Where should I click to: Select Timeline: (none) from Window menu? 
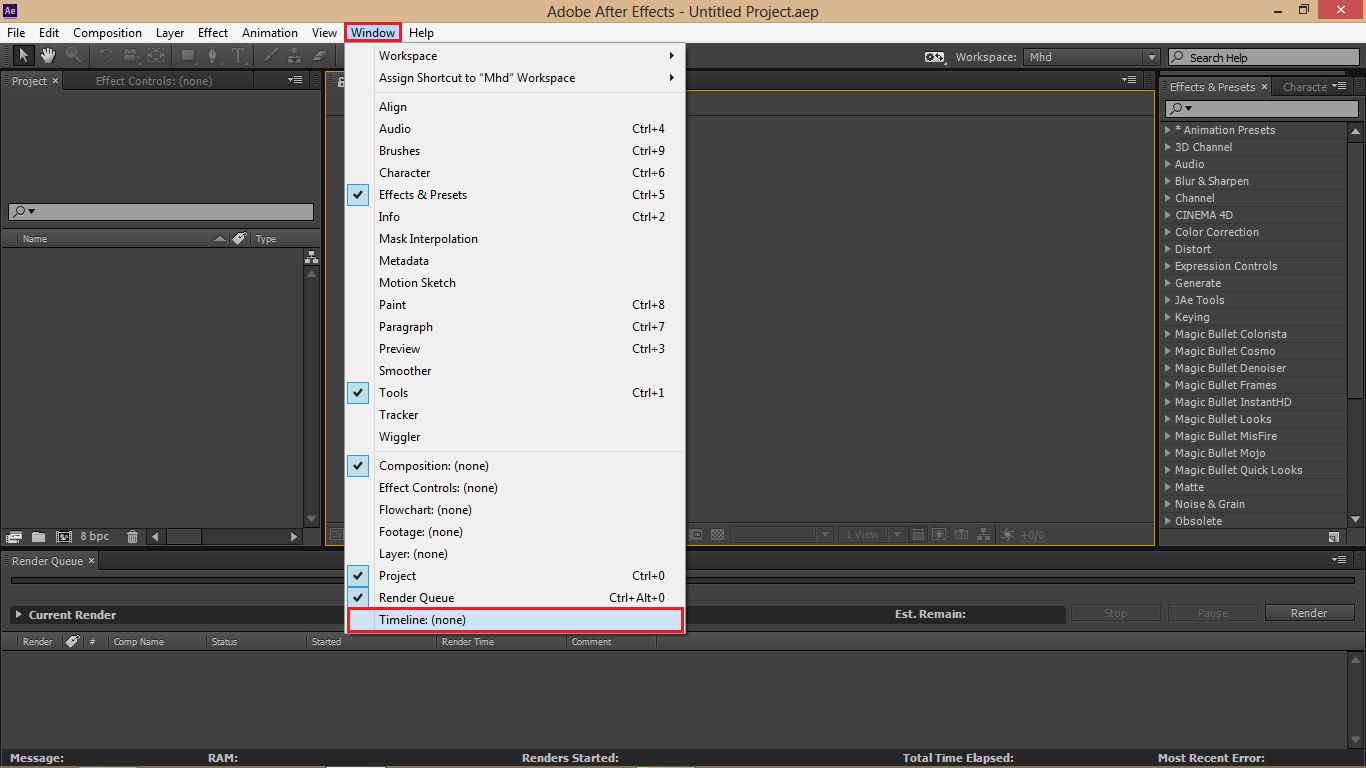pos(515,620)
